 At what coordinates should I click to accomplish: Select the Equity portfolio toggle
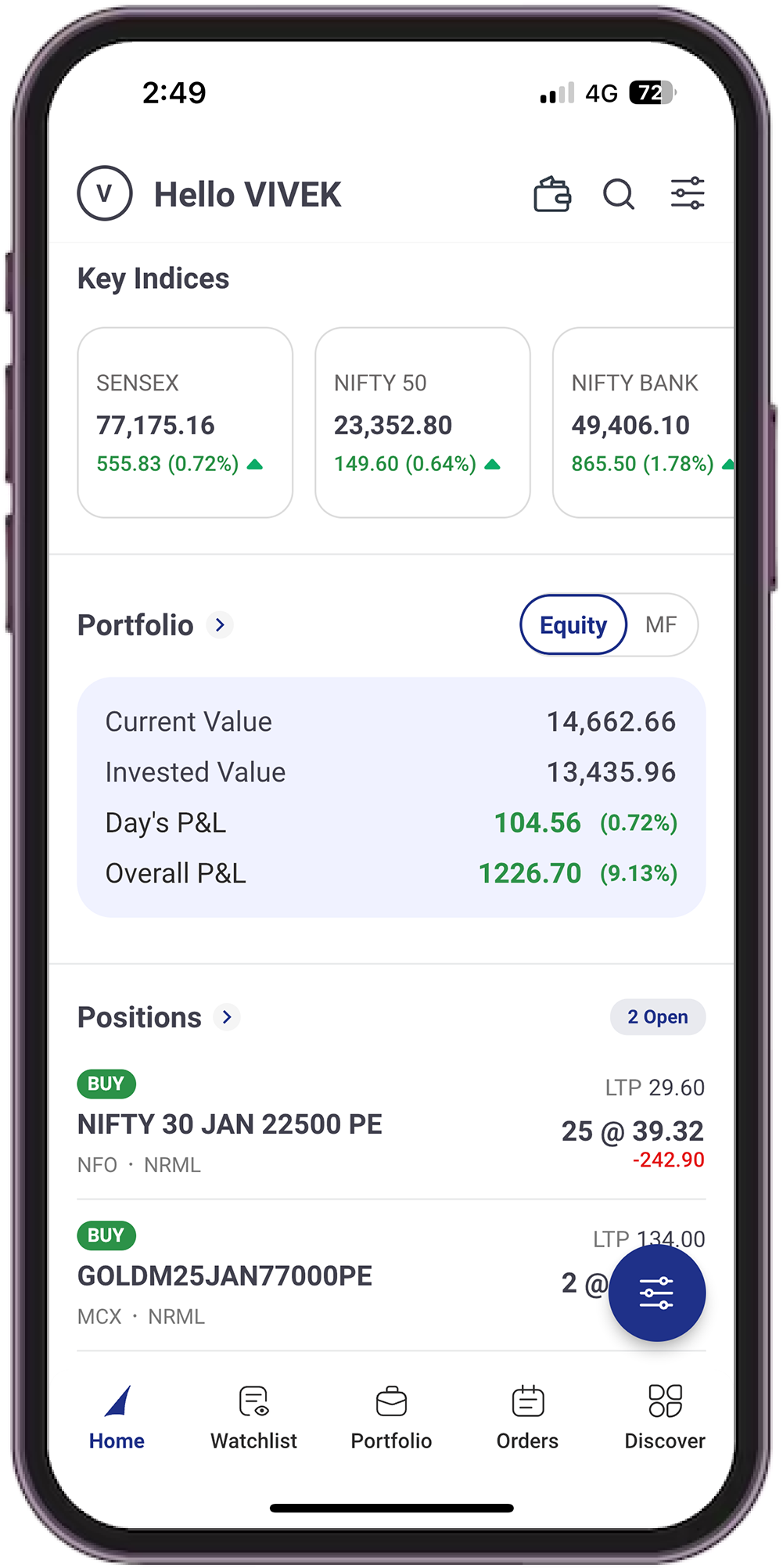click(573, 625)
